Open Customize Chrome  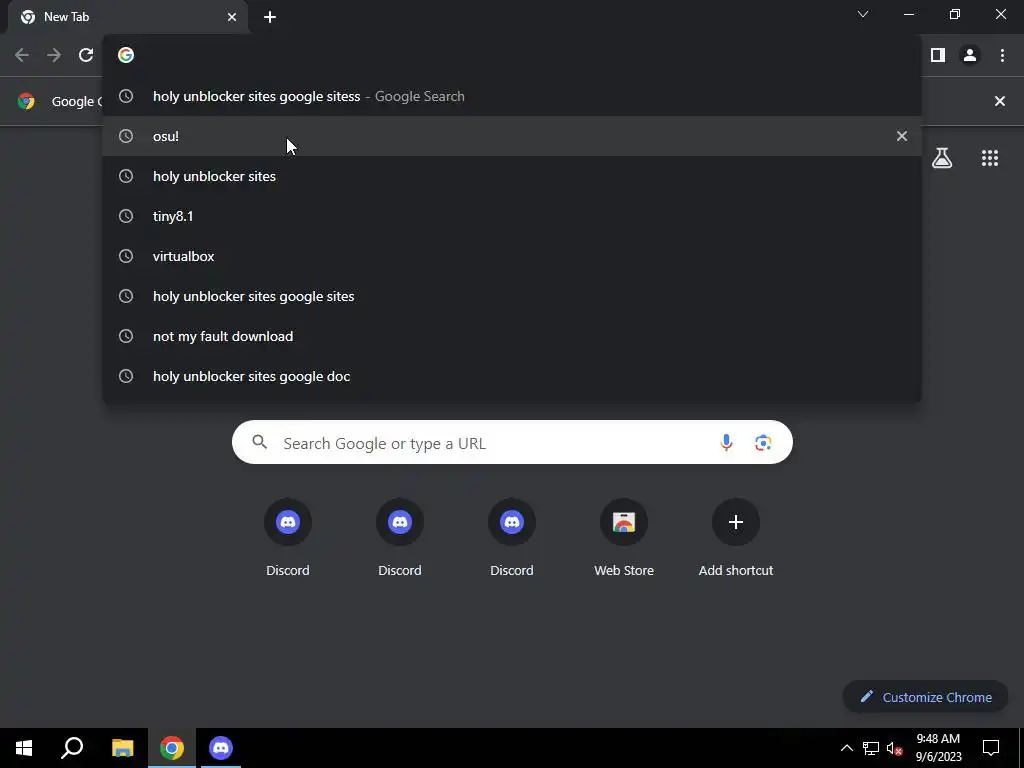tap(925, 697)
